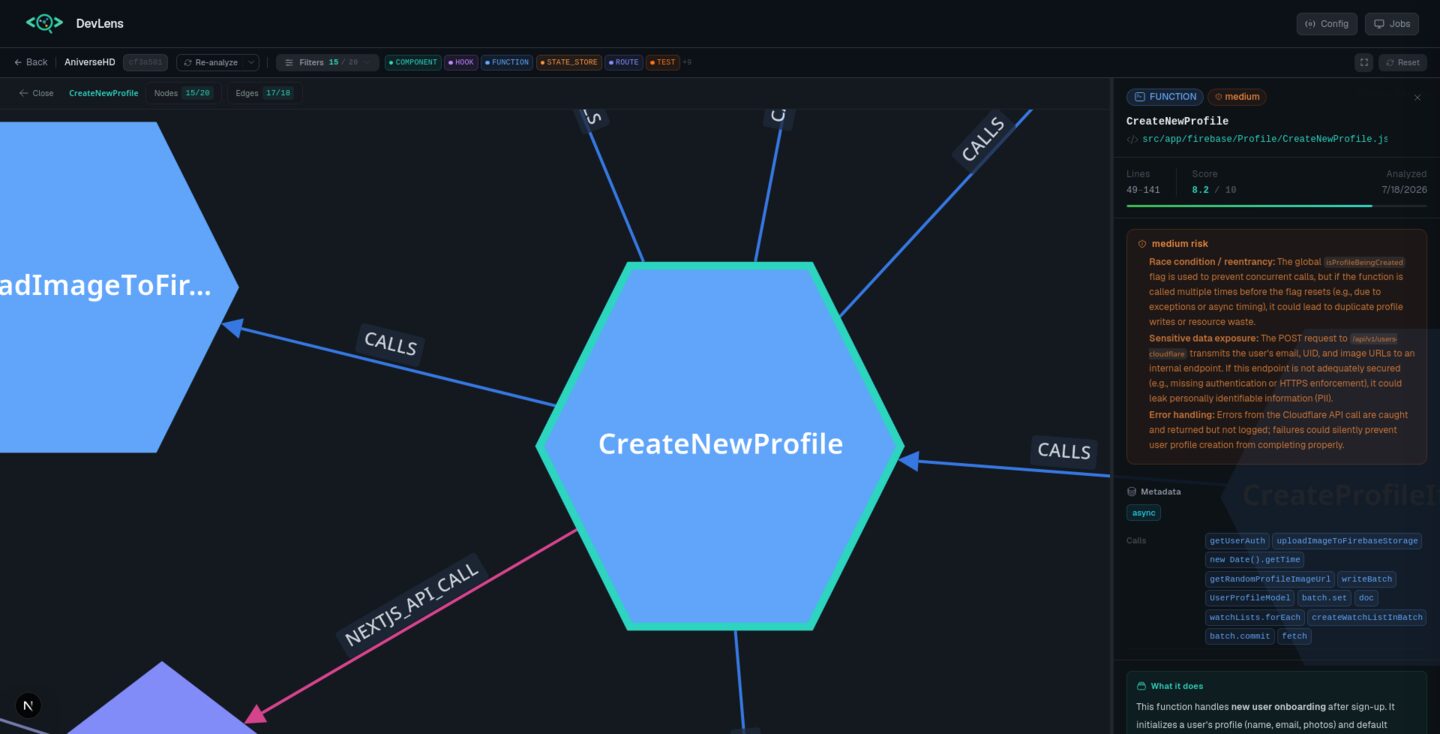Click the new Date().getTime call tag
1440x734 pixels.
click(x=1254, y=560)
